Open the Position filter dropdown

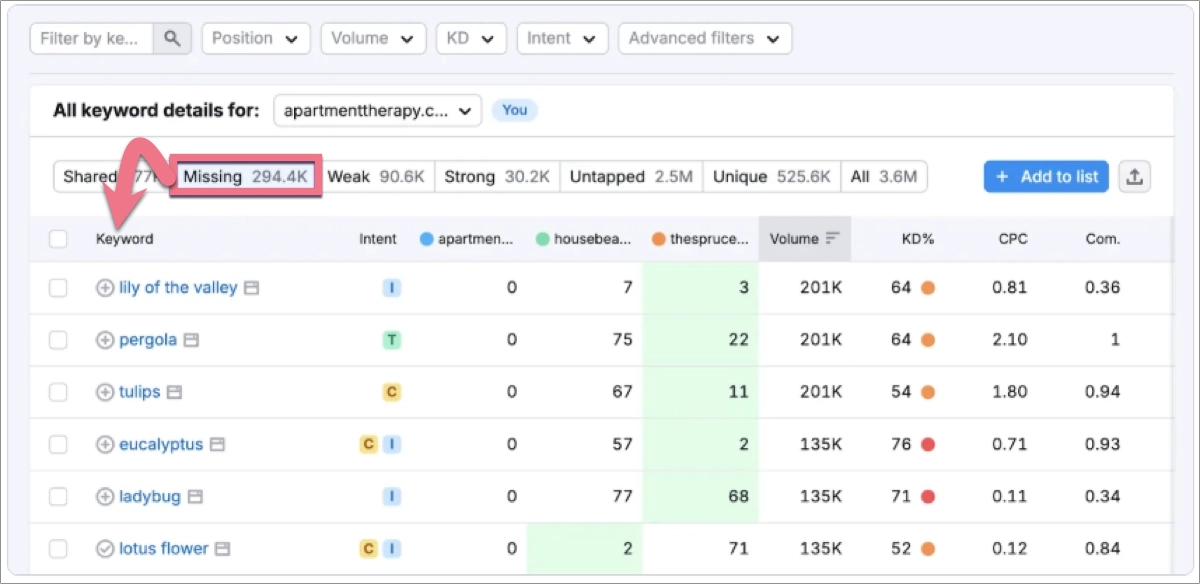256,38
